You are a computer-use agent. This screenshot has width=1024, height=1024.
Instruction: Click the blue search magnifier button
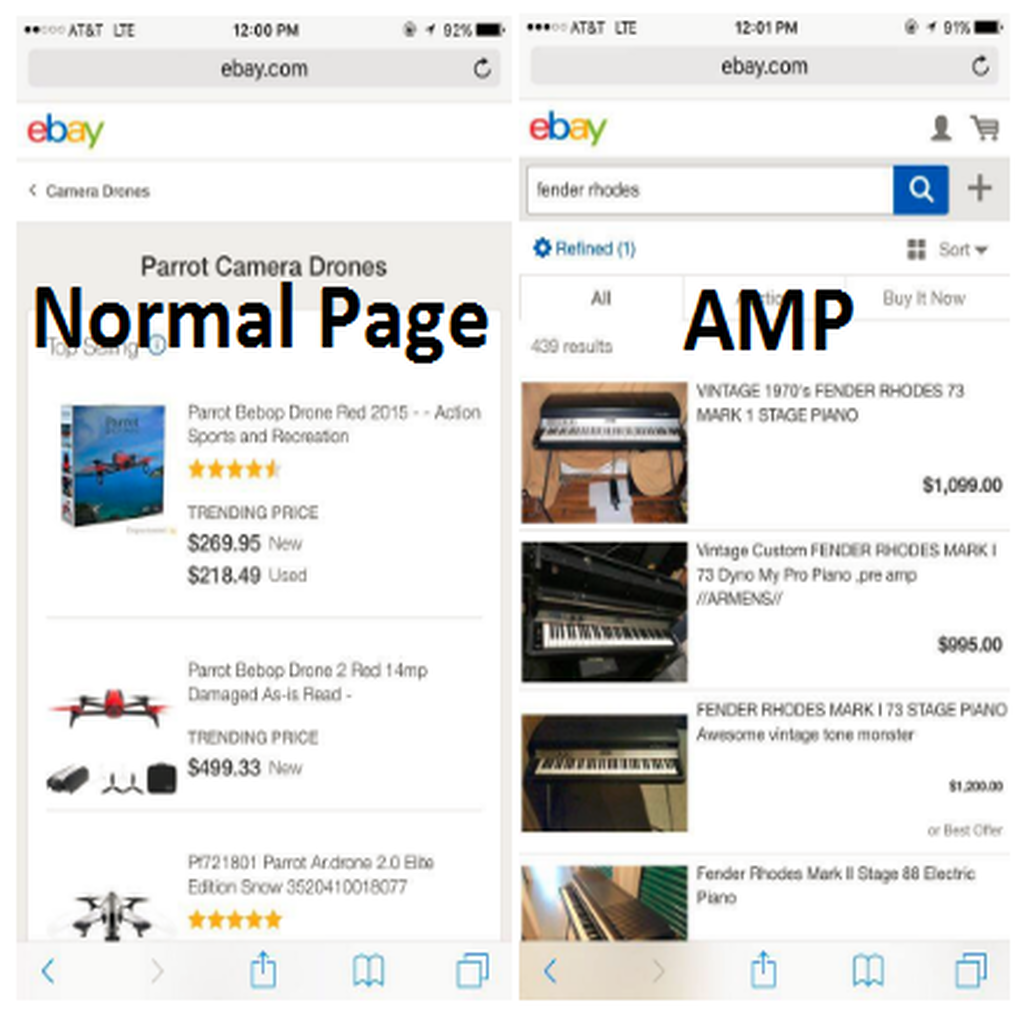pos(920,189)
